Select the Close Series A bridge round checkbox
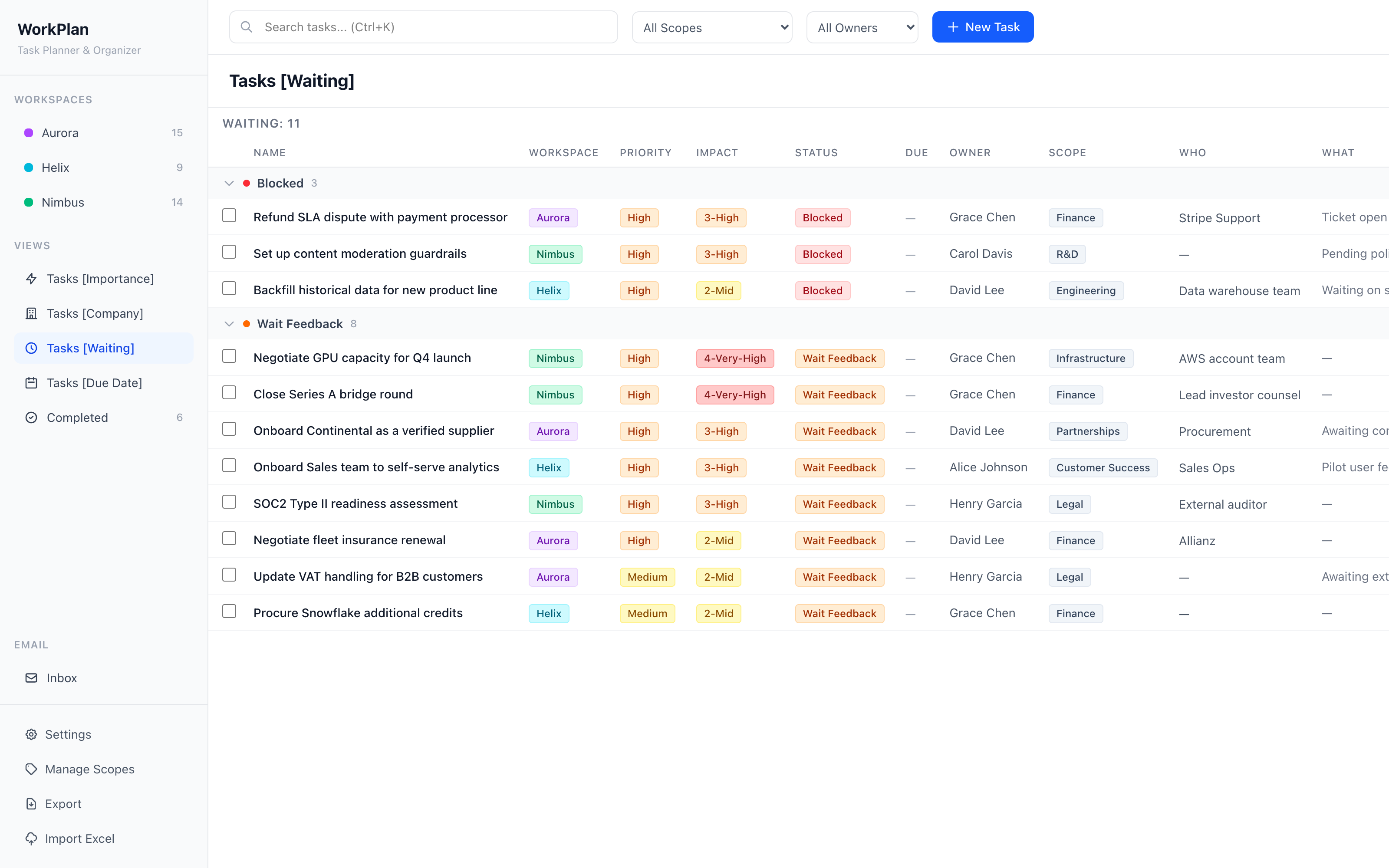 coord(230,393)
